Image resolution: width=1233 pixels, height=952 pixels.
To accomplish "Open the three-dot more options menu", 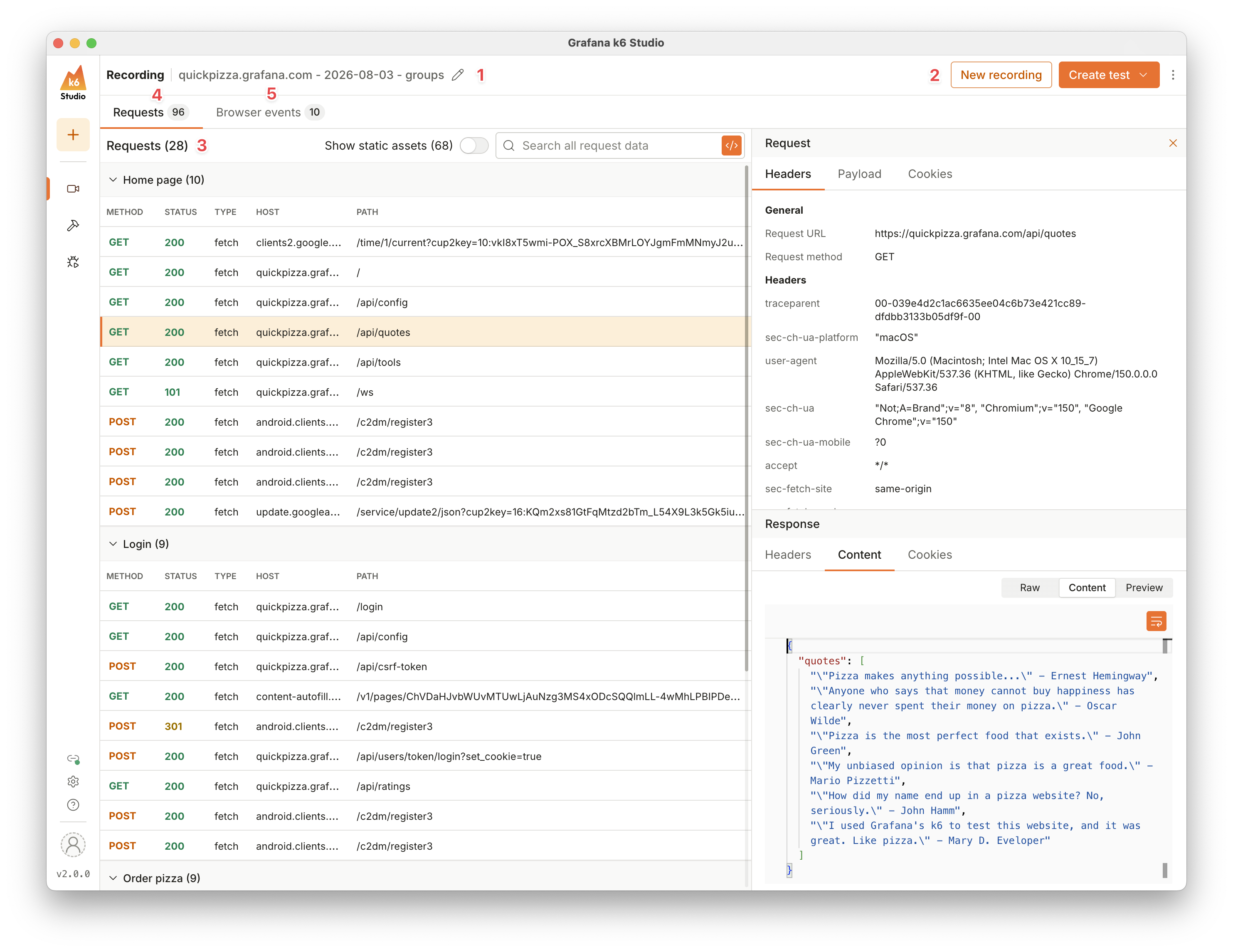I will pos(1173,75).
